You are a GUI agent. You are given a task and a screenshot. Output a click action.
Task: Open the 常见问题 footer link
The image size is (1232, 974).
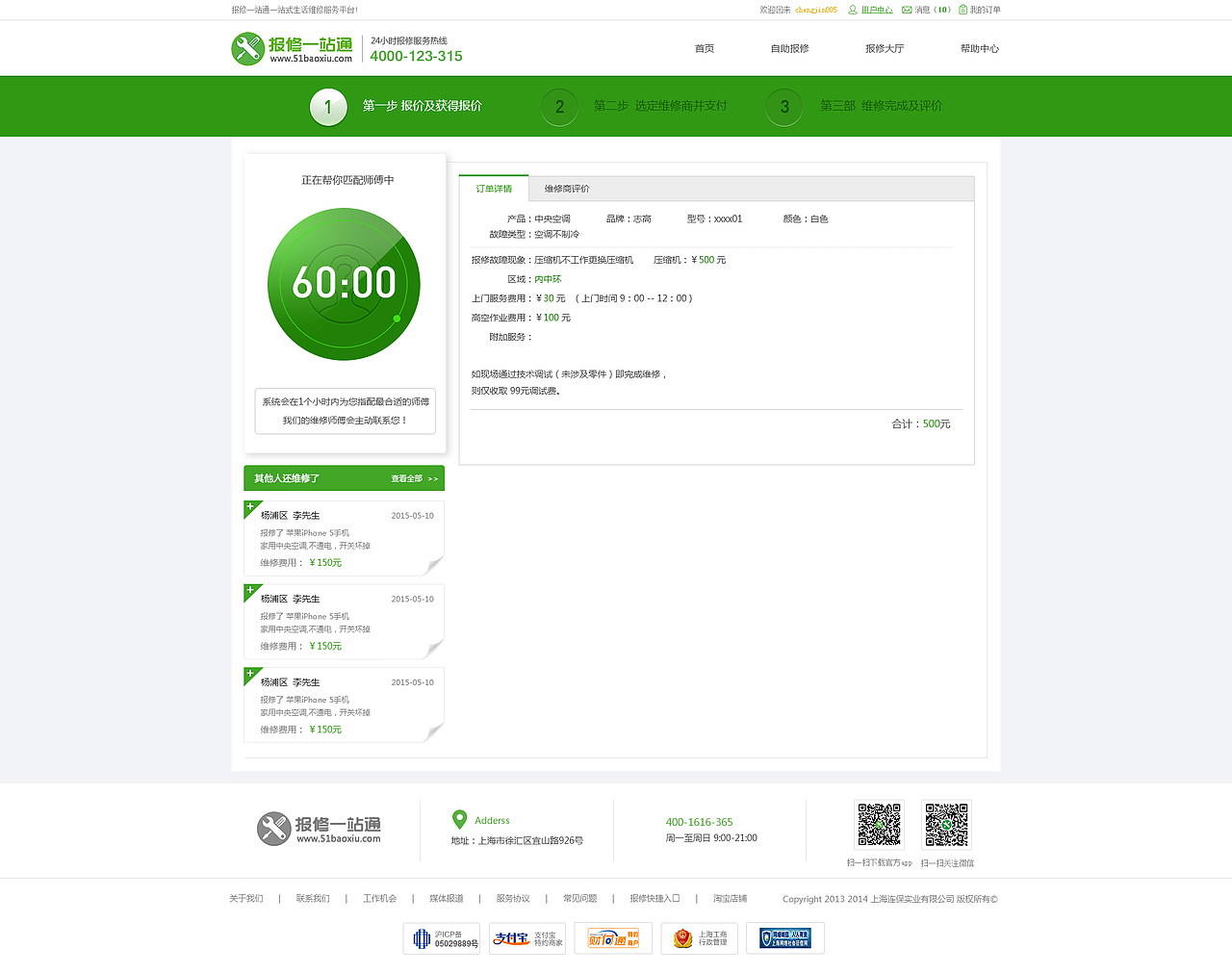click(580, 899)
